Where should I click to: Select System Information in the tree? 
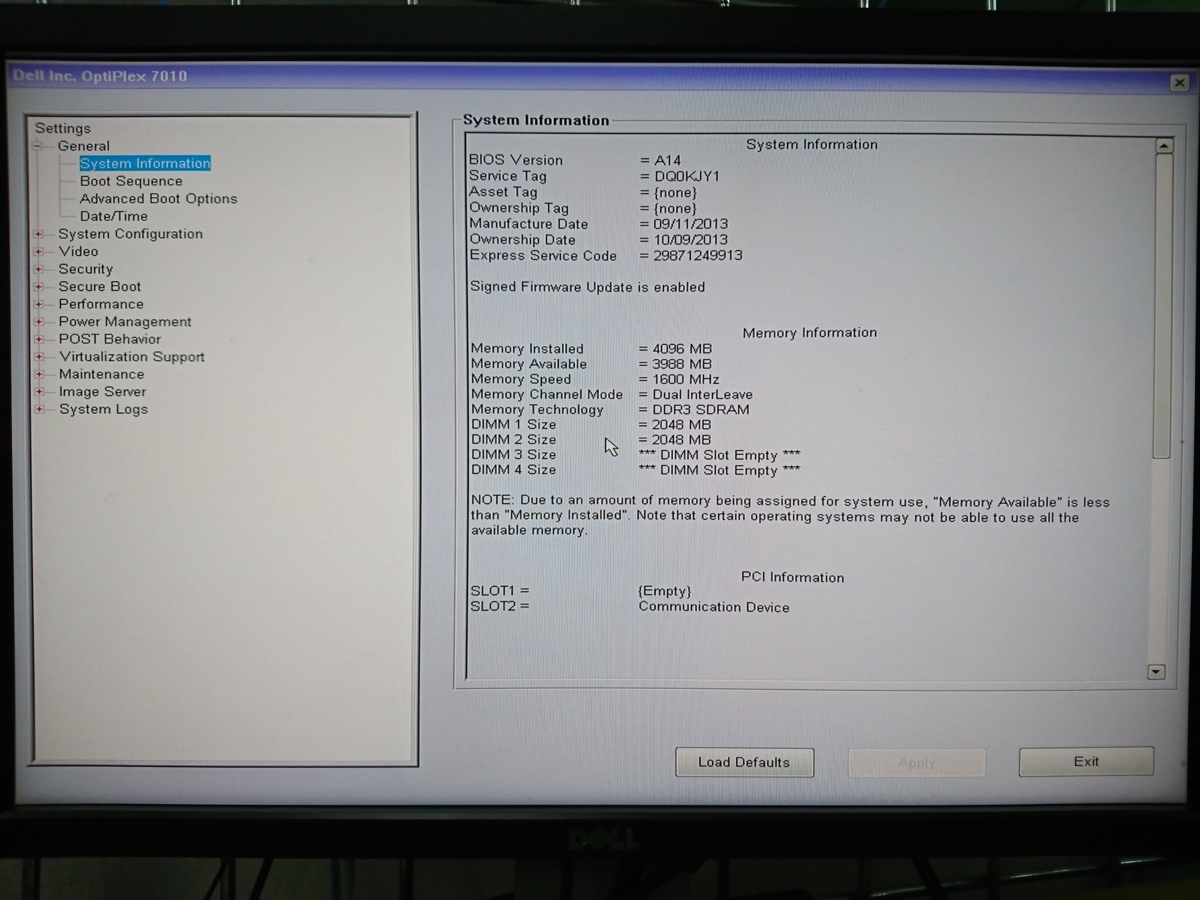coord(145,163)
